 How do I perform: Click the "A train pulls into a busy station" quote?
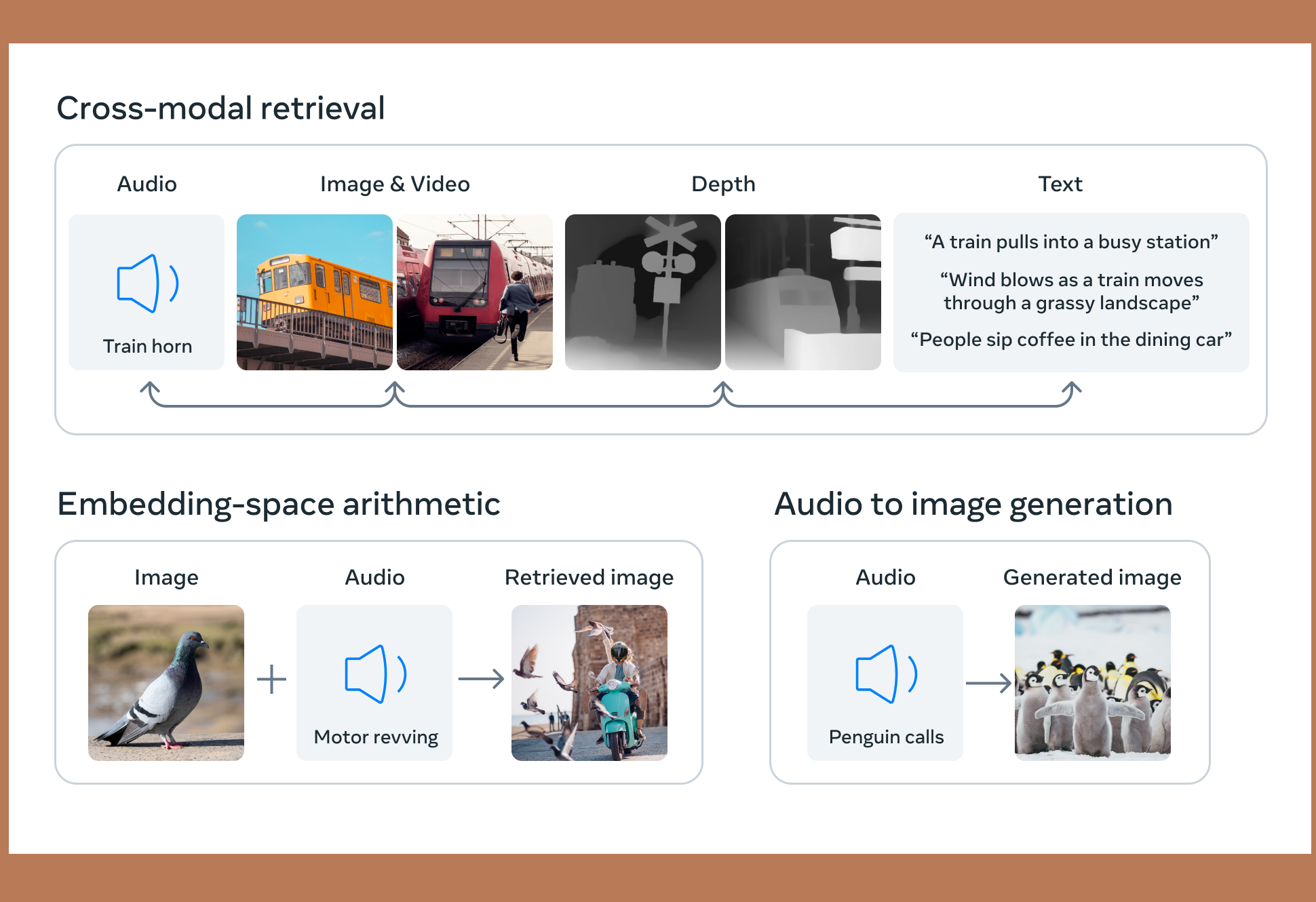1071,242
